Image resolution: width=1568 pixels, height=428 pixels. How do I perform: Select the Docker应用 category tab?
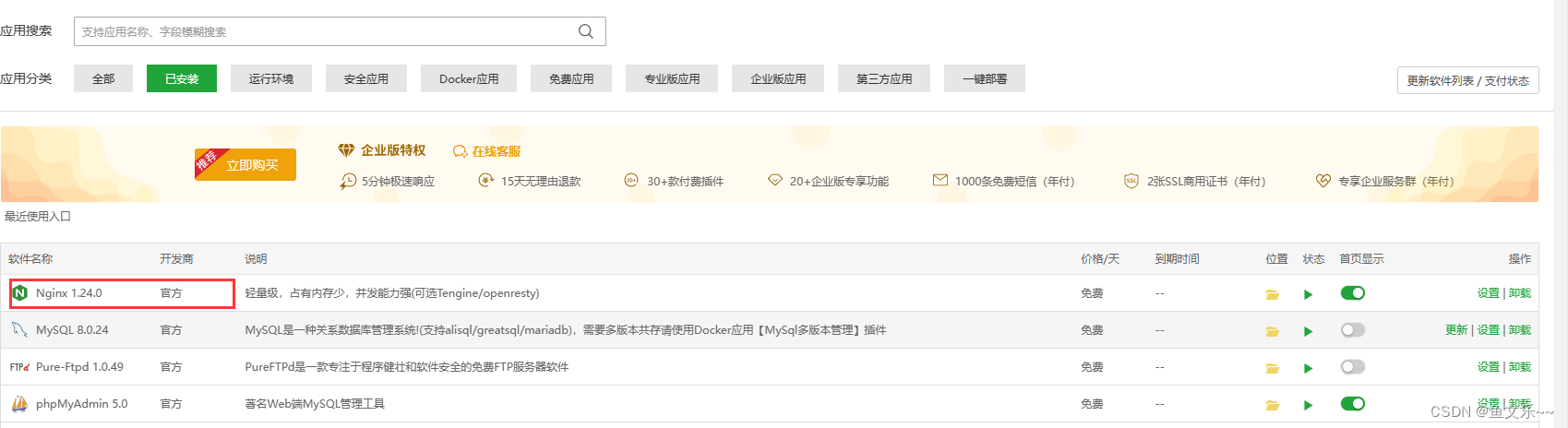pos(469,78)
